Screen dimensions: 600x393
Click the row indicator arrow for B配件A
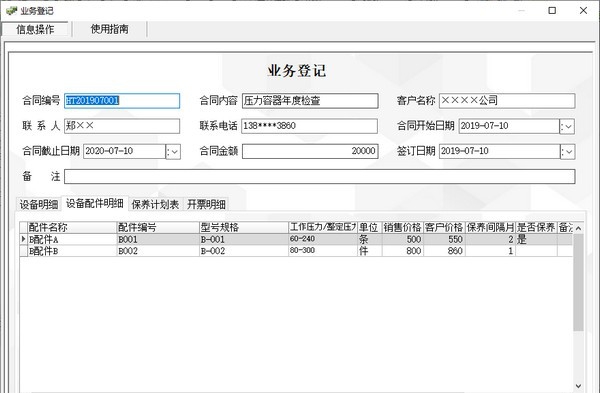coord(23,240)
